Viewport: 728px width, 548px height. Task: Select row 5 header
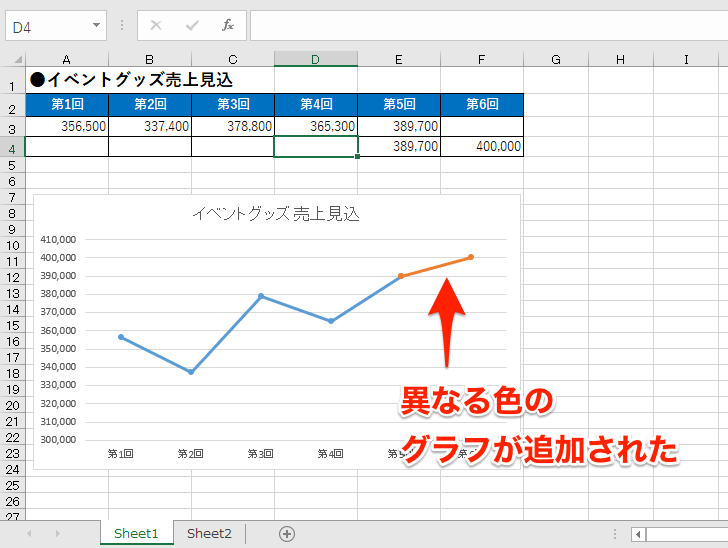(12, 165)
